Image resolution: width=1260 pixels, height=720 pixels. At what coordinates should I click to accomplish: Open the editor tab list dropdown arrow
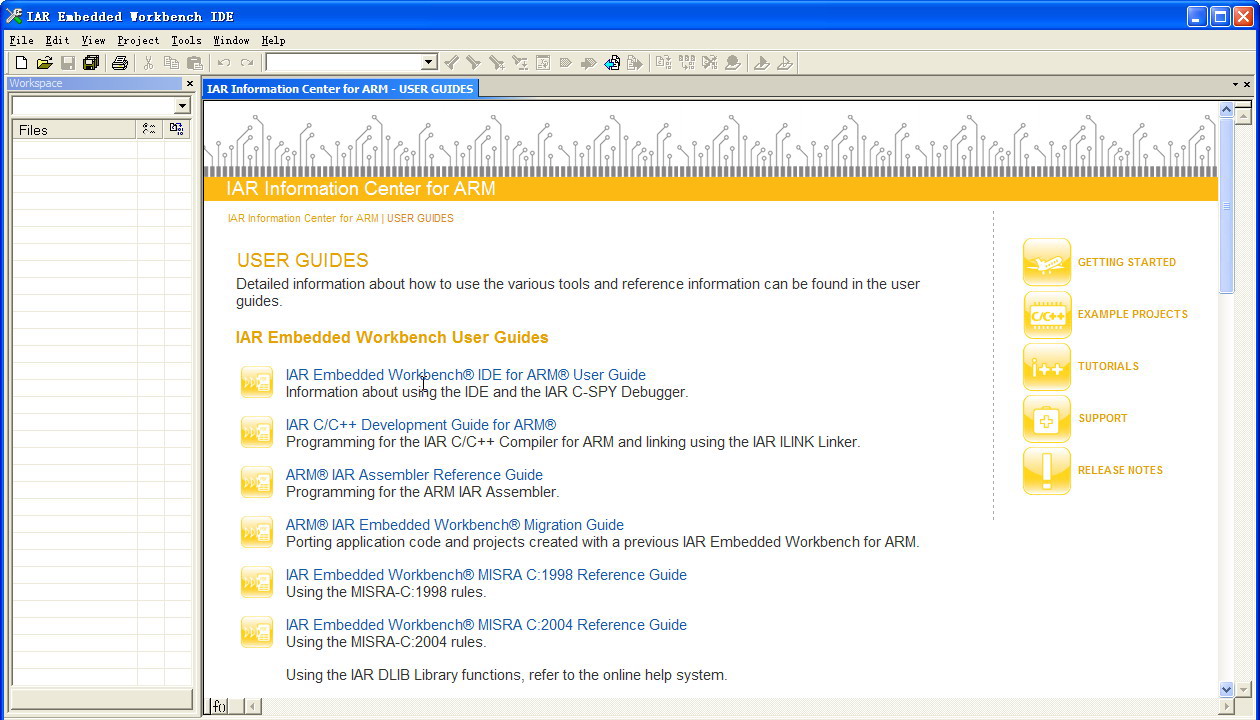click(1235, 85)
